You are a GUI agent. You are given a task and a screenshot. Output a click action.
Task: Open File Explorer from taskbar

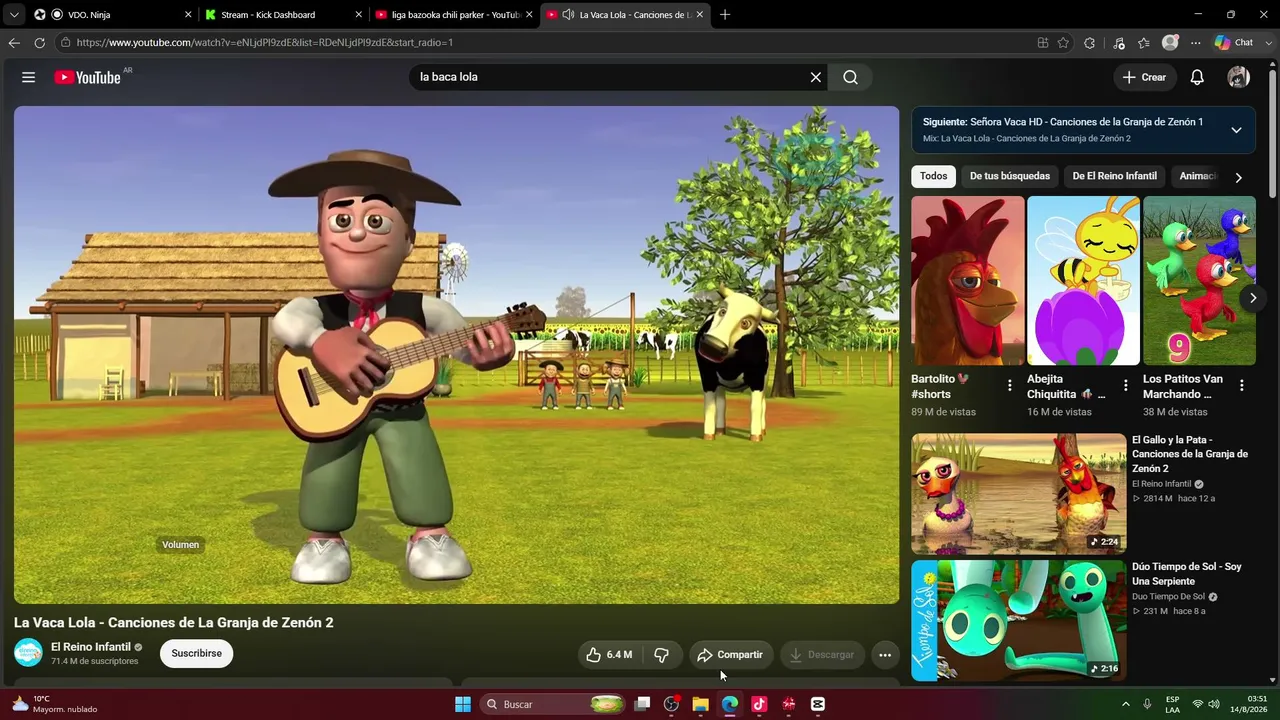point(700,704)
